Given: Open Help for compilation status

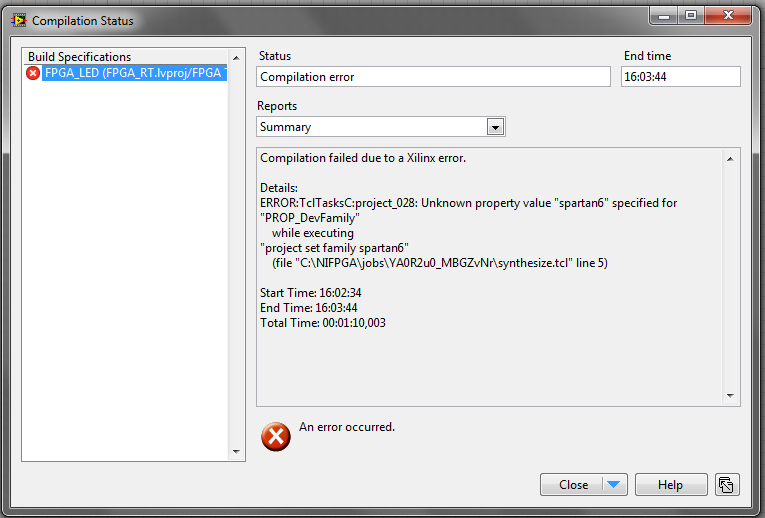Looking at the screenshot, I should tap(670, 485).
